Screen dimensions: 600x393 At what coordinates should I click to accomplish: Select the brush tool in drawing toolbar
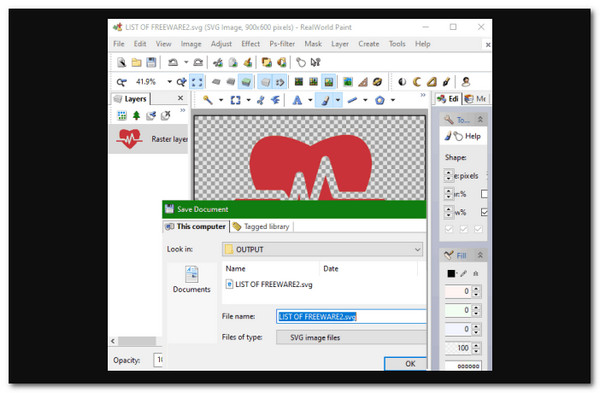325,100
